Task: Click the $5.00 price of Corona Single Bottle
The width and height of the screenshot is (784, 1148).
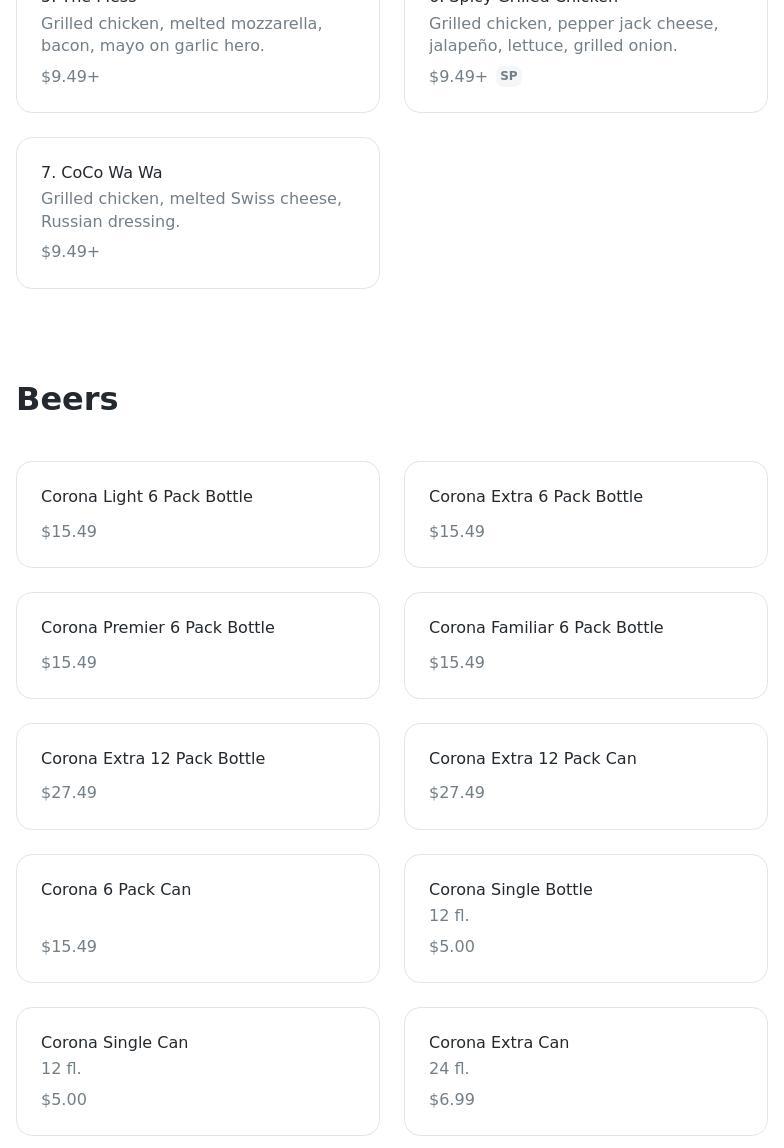Action: [452, 947]
